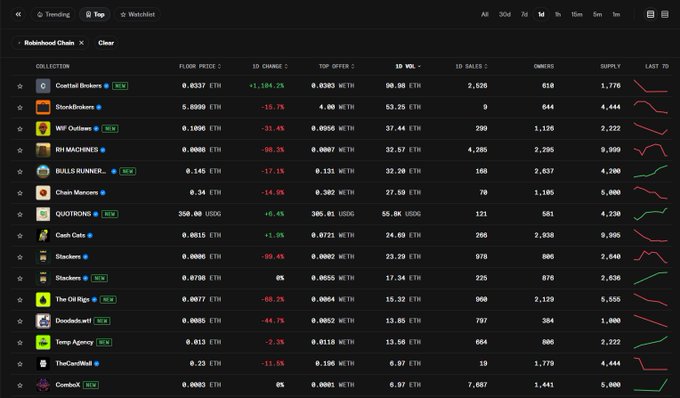The image size is (680, 398).
Task: Choose the 30d time range
Action: tap(505, 14)
